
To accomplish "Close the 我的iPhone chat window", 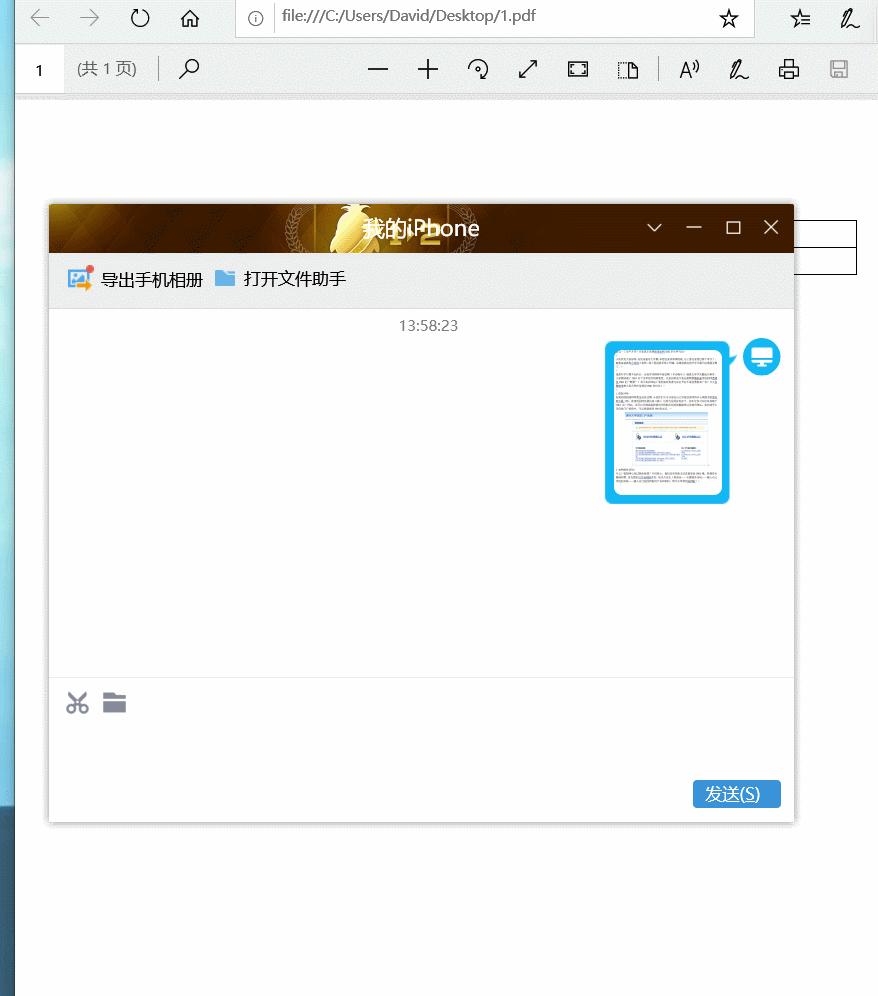I will point(771,227).
